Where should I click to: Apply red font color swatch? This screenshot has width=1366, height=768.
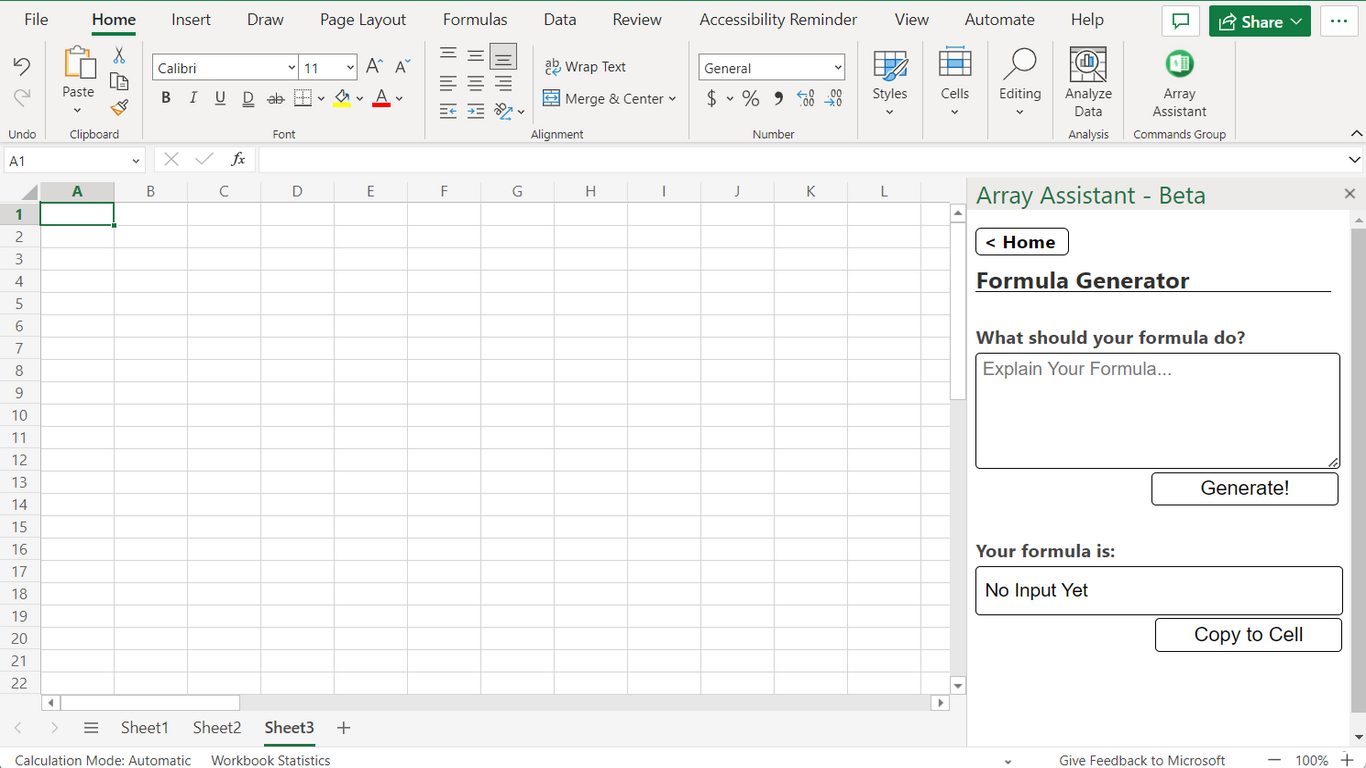pos(381,98)
